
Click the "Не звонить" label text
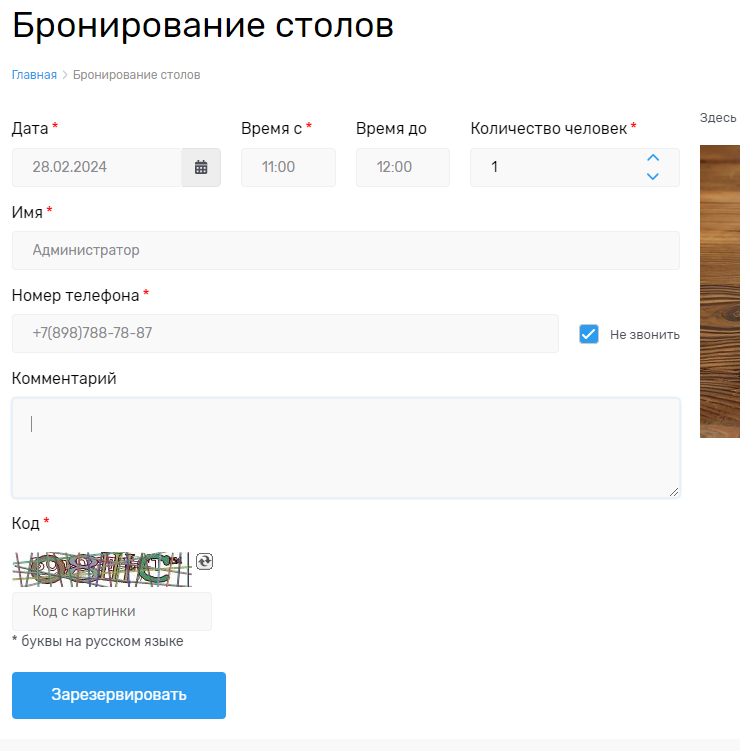tap(644, 335)
